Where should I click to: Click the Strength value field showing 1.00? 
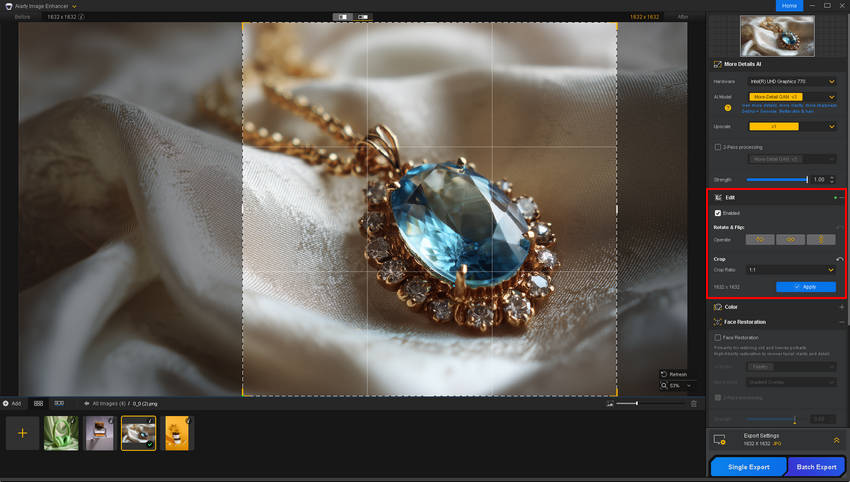(x=819, y=179)
